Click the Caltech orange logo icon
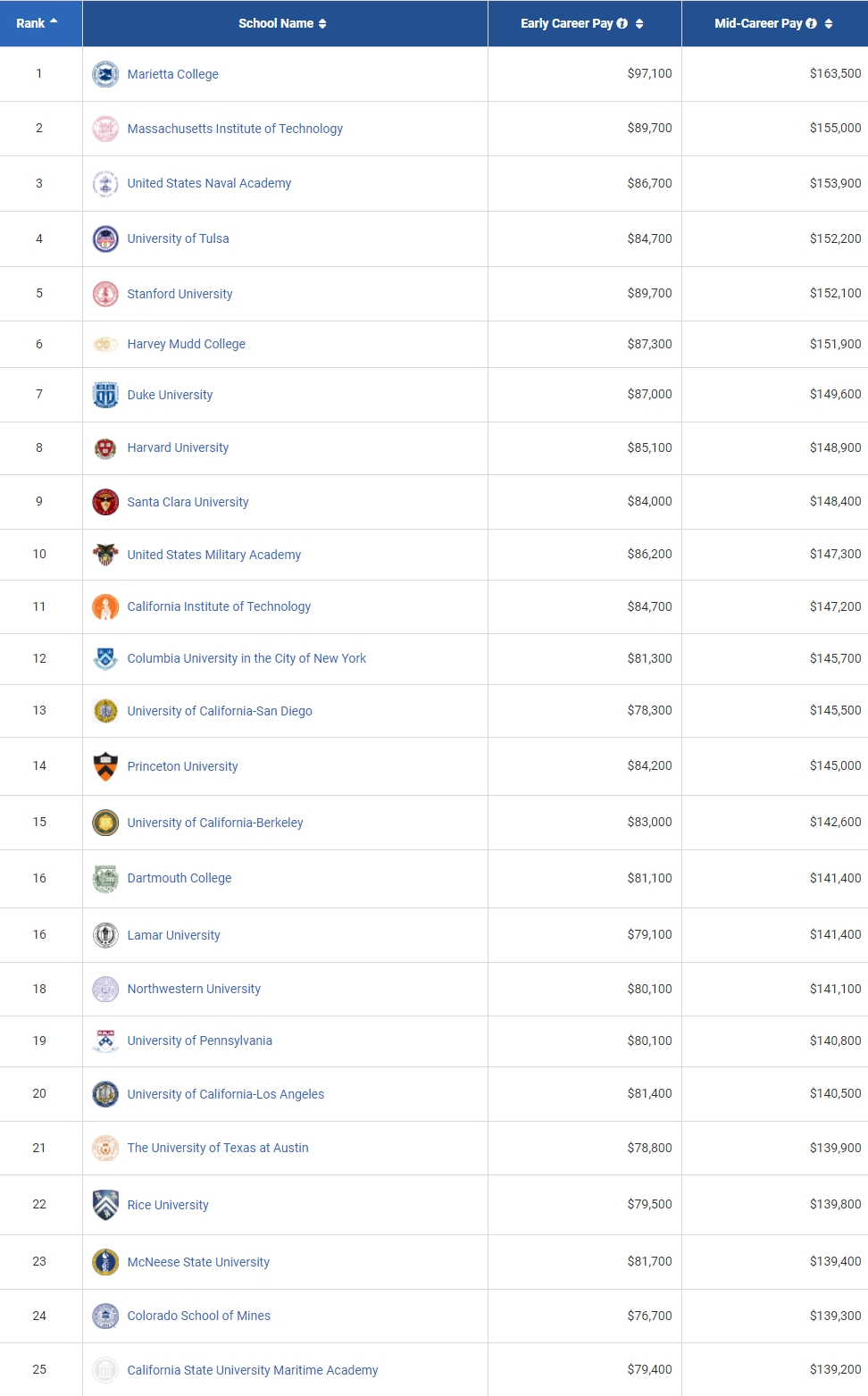This screenshot has height=1396, width=868. [x=105, y=606]
